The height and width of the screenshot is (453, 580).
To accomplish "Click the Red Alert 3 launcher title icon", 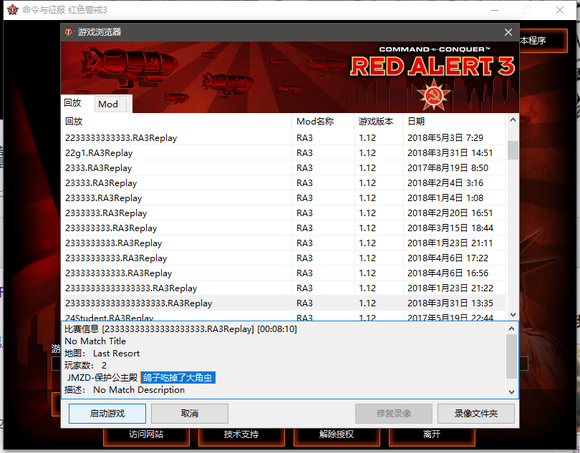I will (x=13, y=10).
